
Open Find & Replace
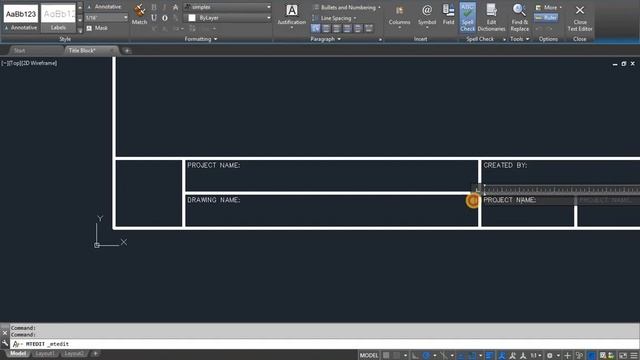point(519,17)
